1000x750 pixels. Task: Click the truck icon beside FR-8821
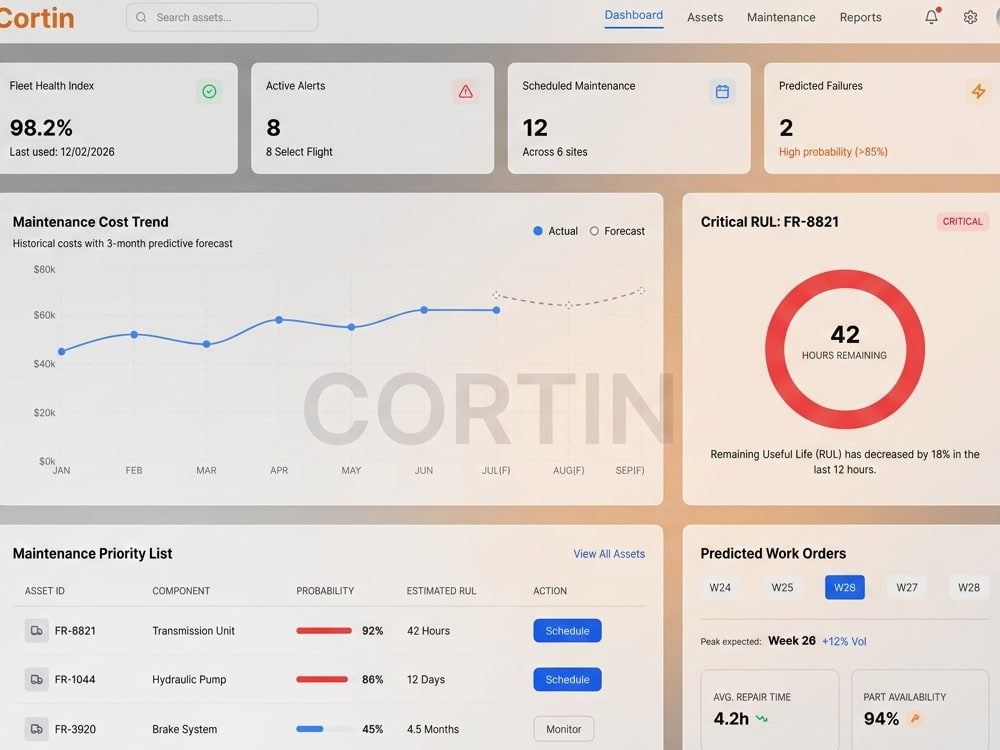pyautogui.click(x=36, y=631)
